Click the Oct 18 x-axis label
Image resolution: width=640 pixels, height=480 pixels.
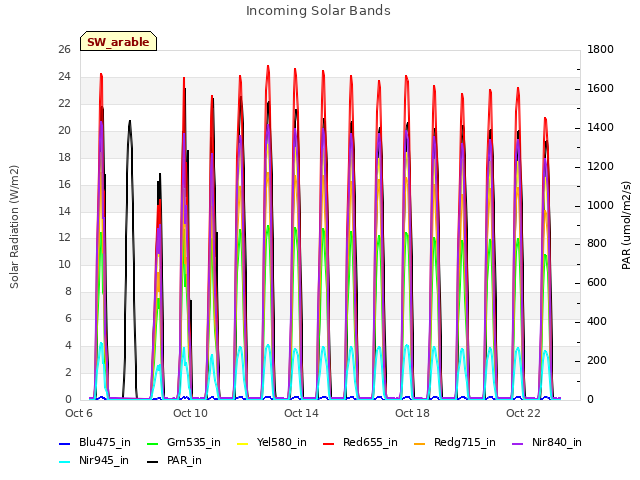coord(412,413)
